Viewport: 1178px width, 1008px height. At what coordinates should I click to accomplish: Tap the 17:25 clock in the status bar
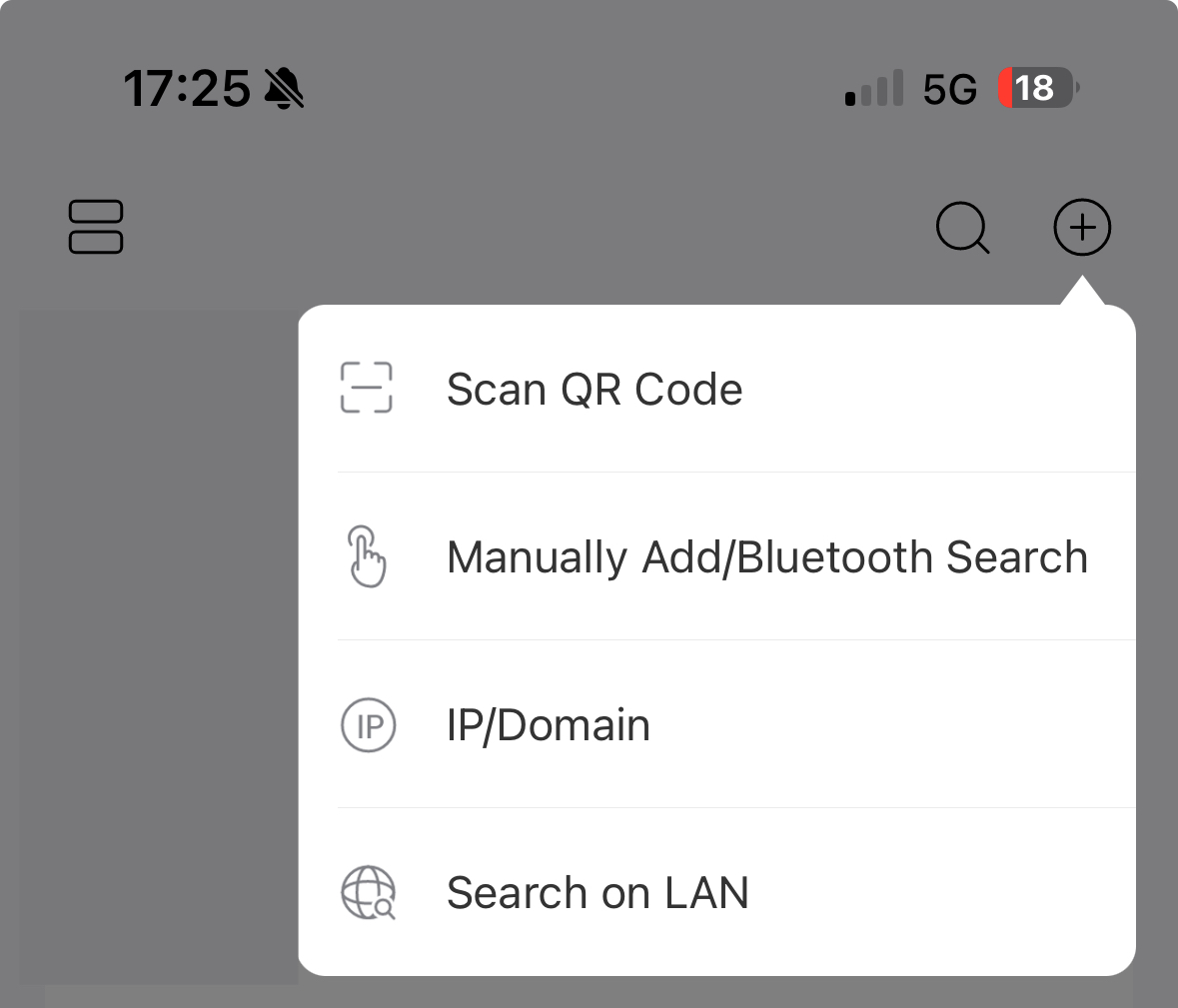pos(187,89)
